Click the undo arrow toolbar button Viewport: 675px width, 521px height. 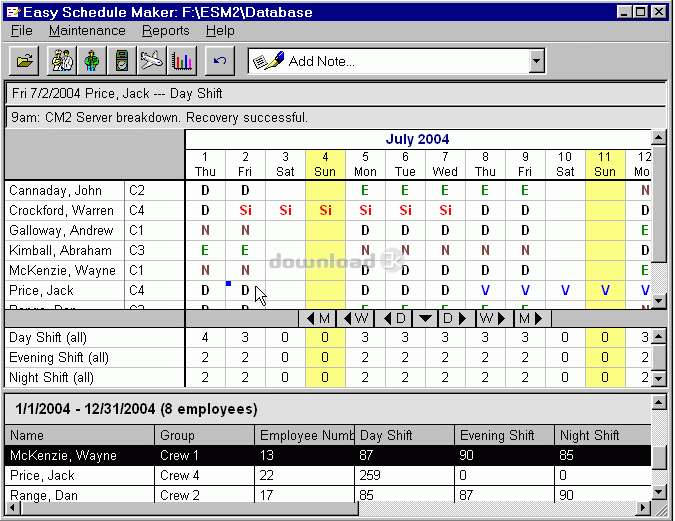coord(220,61)
